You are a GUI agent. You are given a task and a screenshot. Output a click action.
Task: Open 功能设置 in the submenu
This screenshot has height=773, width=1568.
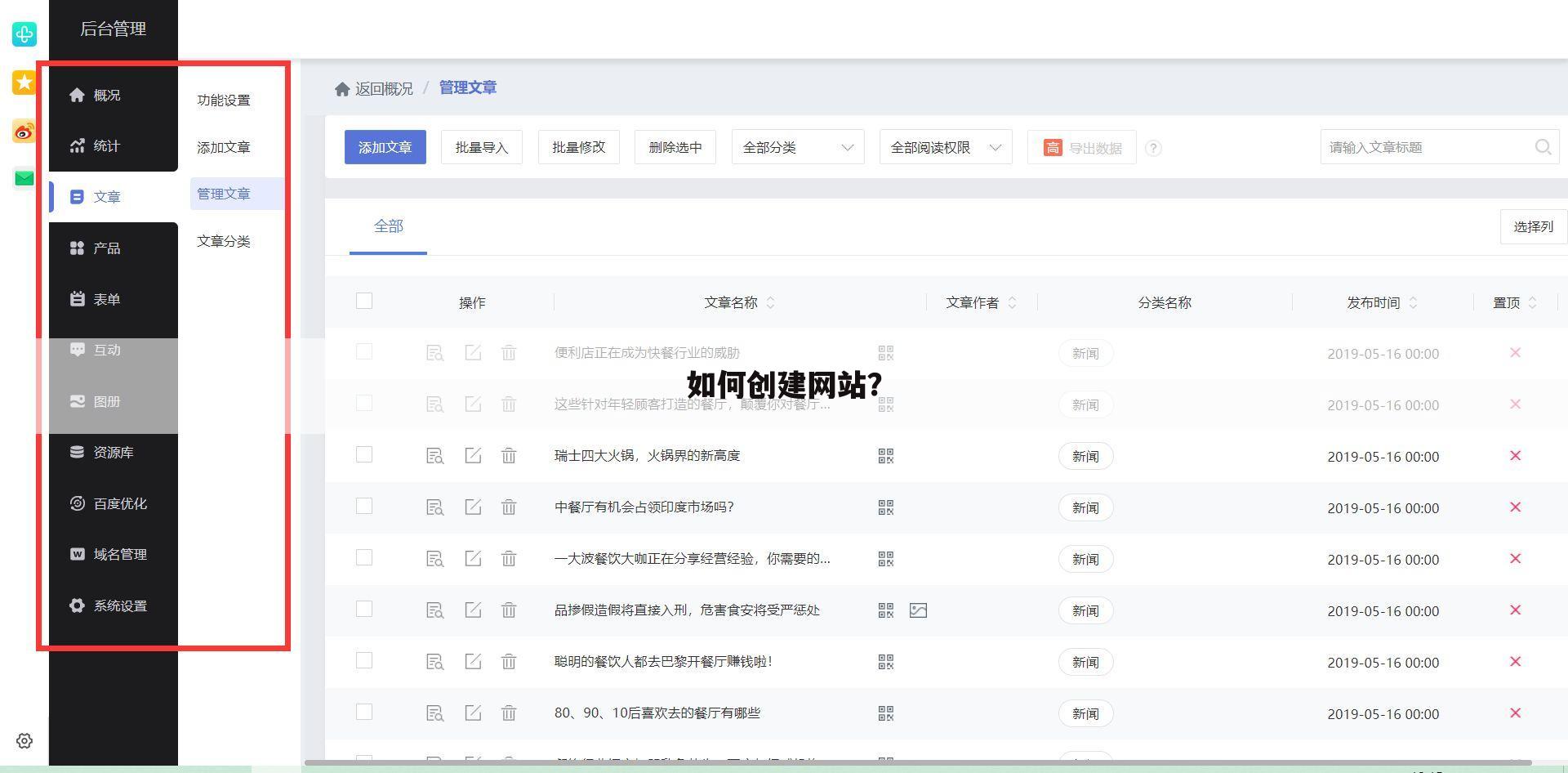point(224,100)
